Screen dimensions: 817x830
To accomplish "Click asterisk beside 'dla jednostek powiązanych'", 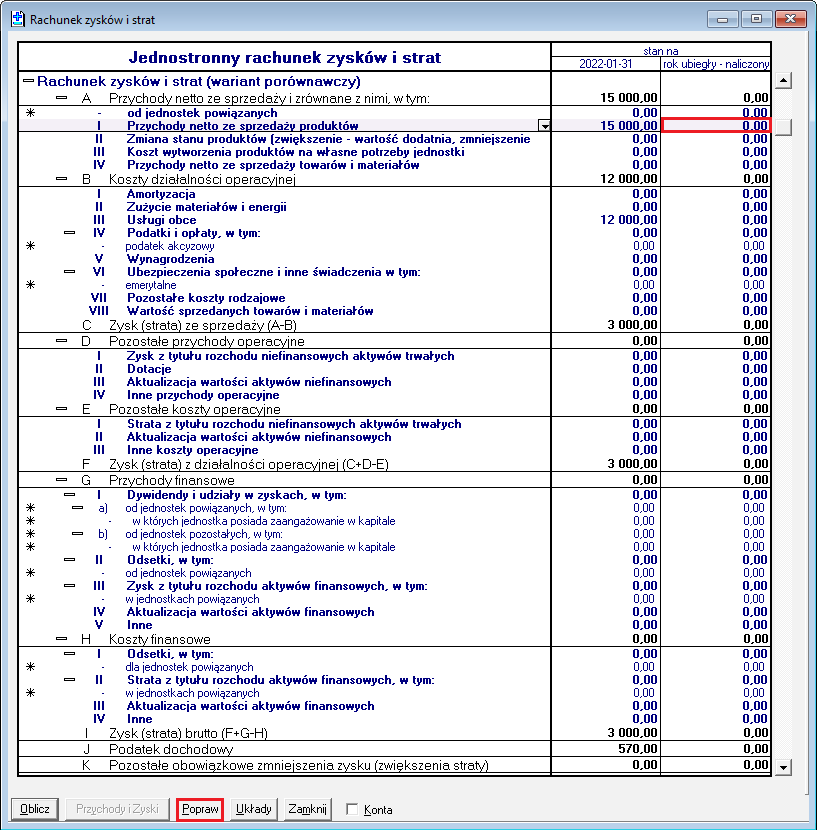I will pyautogui.click(x=31, y=667).
